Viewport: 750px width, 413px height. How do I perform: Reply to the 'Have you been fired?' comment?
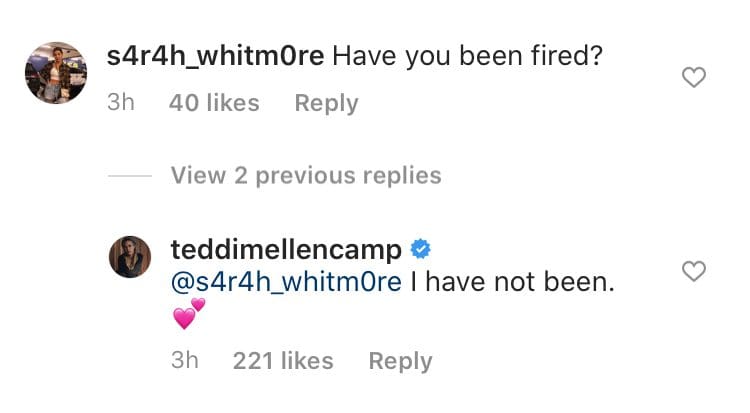tap(326, 103)
